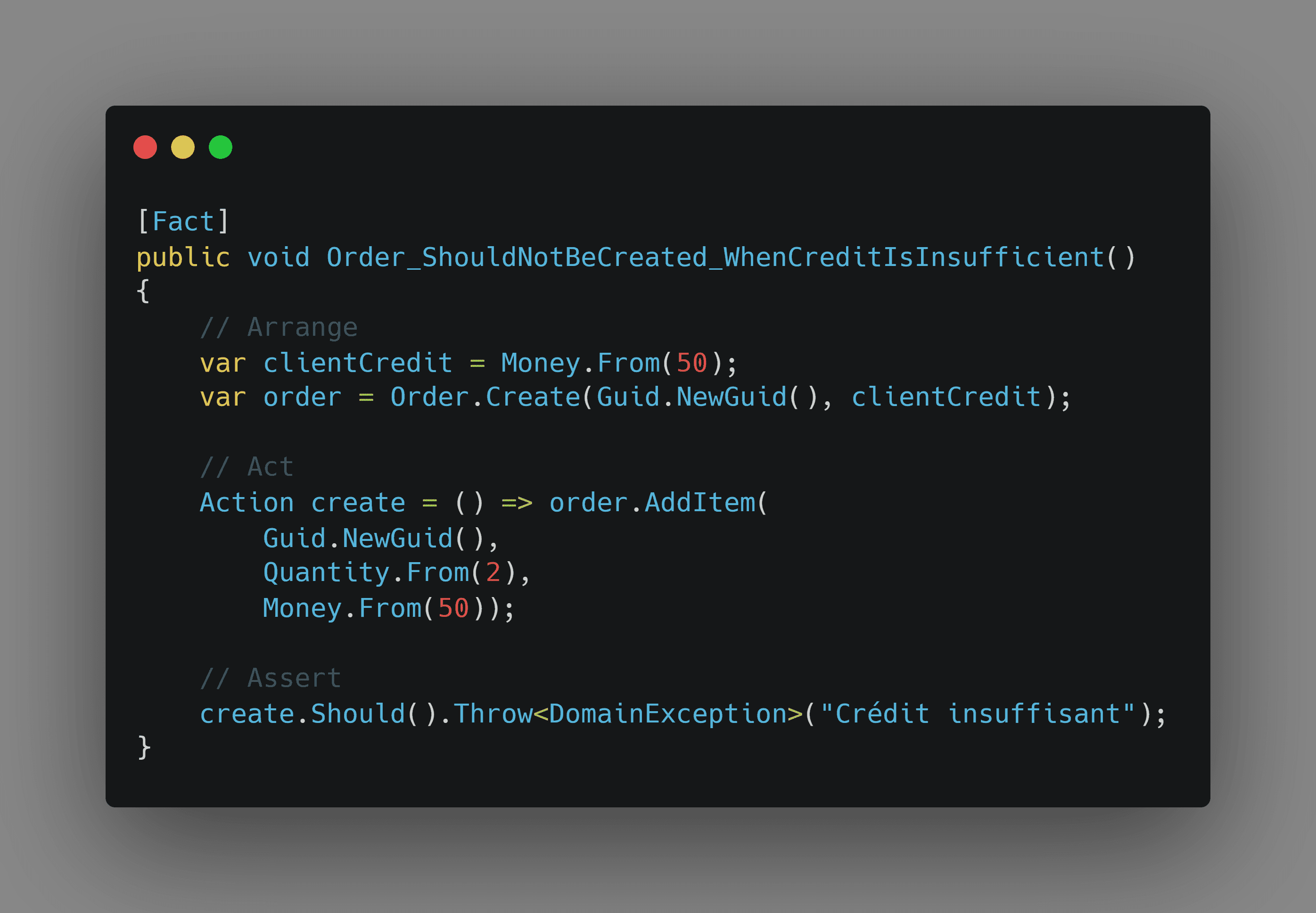Click the closing curly brace
Viewport: 1316px width, 913px height.
(x=144, y=747)
